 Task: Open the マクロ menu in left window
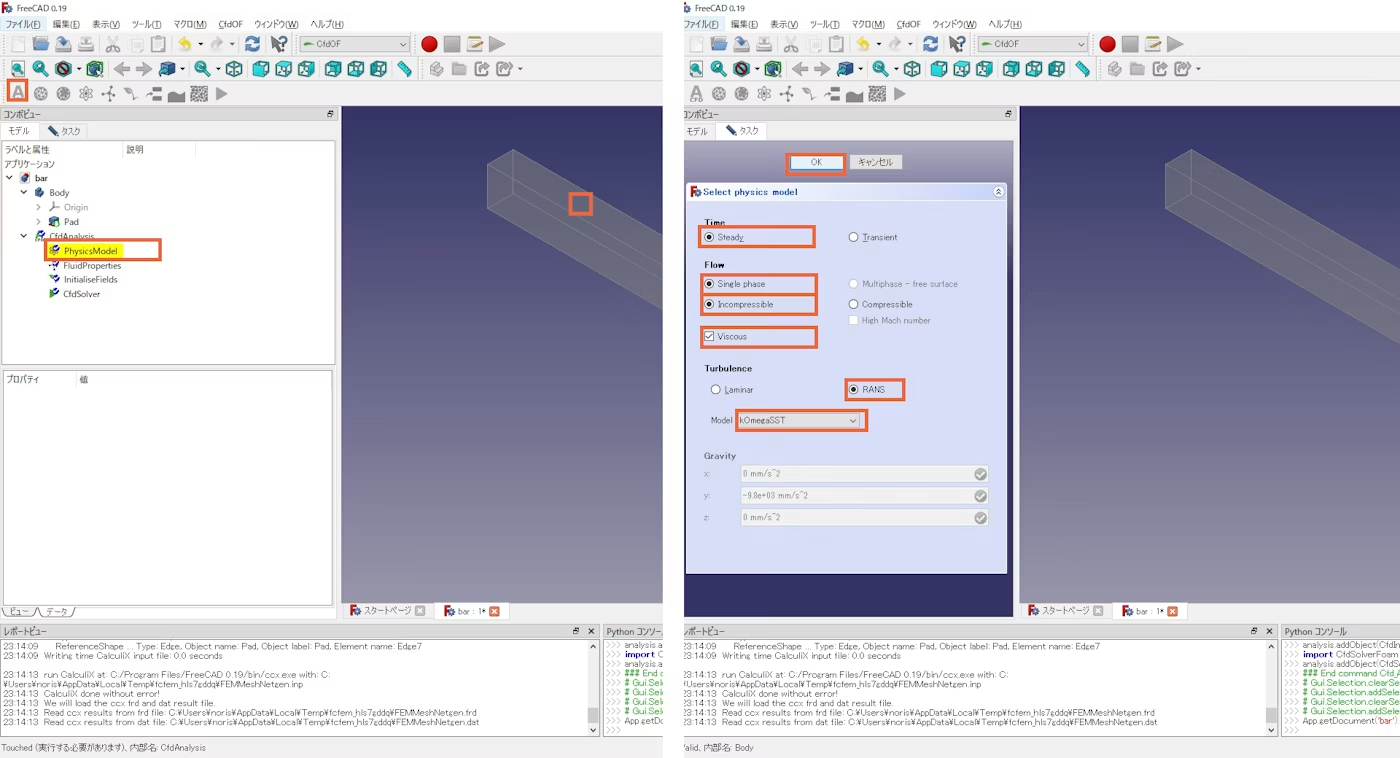(x=190, y=24)
